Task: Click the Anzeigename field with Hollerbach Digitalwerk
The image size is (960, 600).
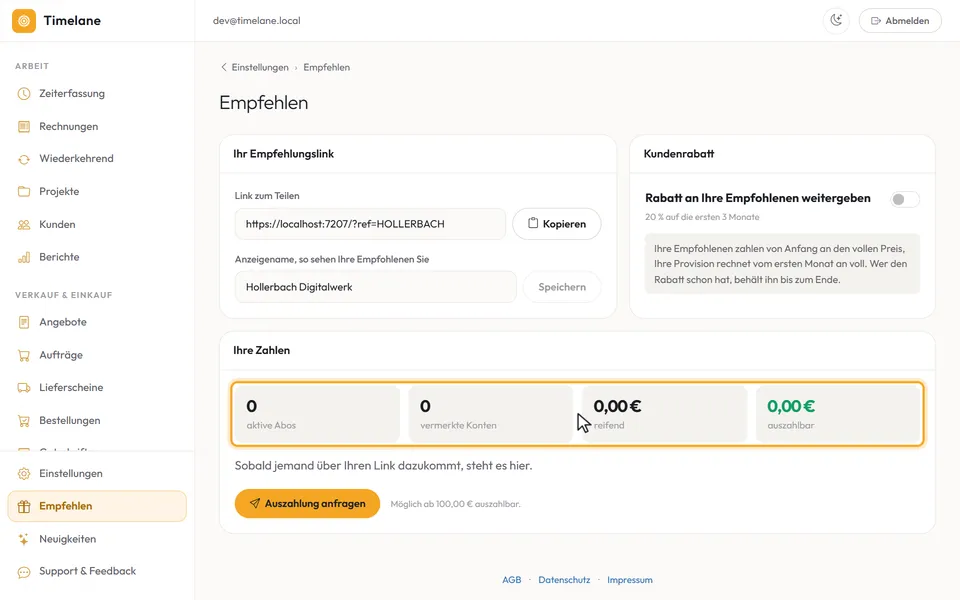Action: [376, 287]
